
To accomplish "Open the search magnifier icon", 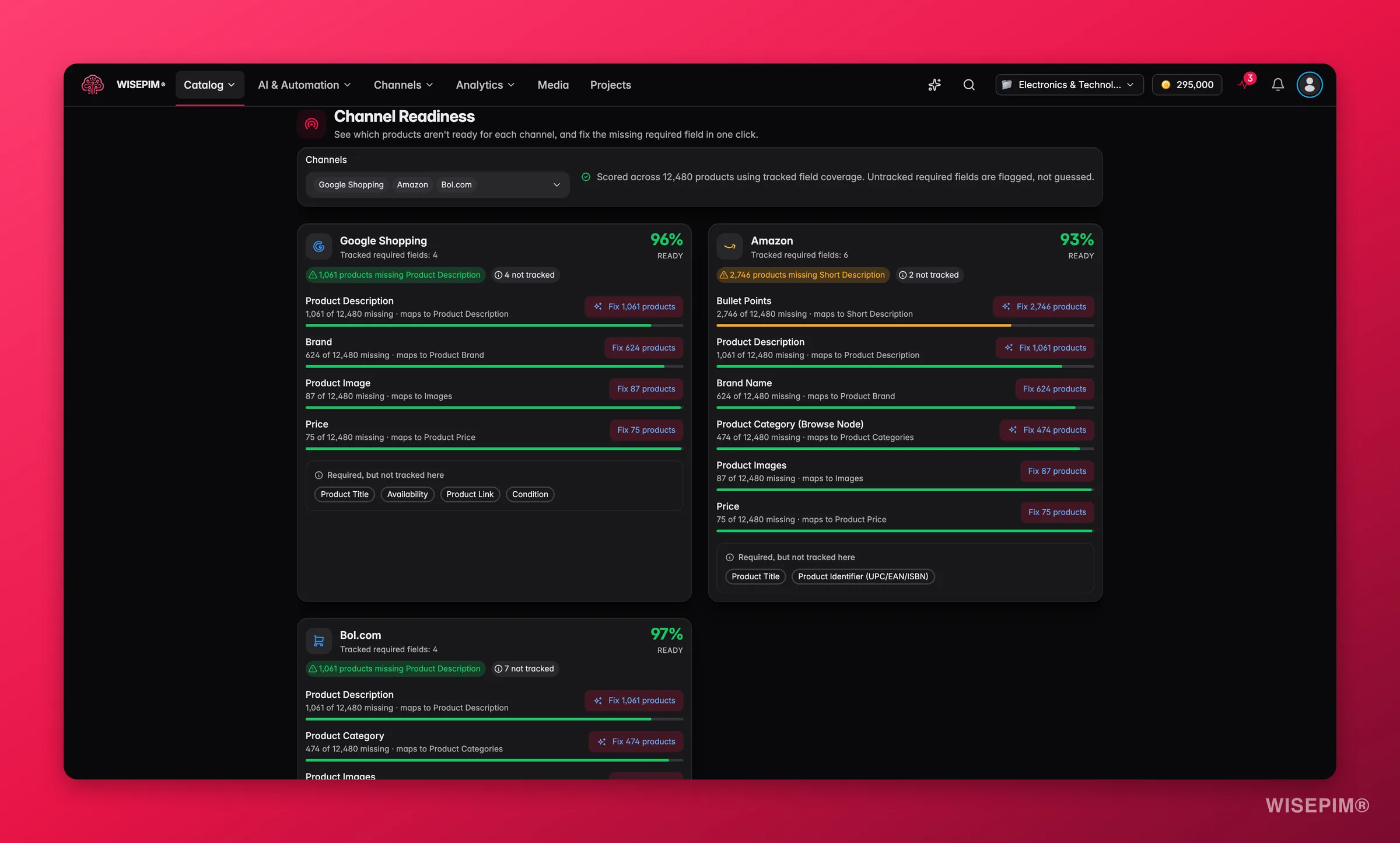I will pyautogui.click(x=969, y=85).
